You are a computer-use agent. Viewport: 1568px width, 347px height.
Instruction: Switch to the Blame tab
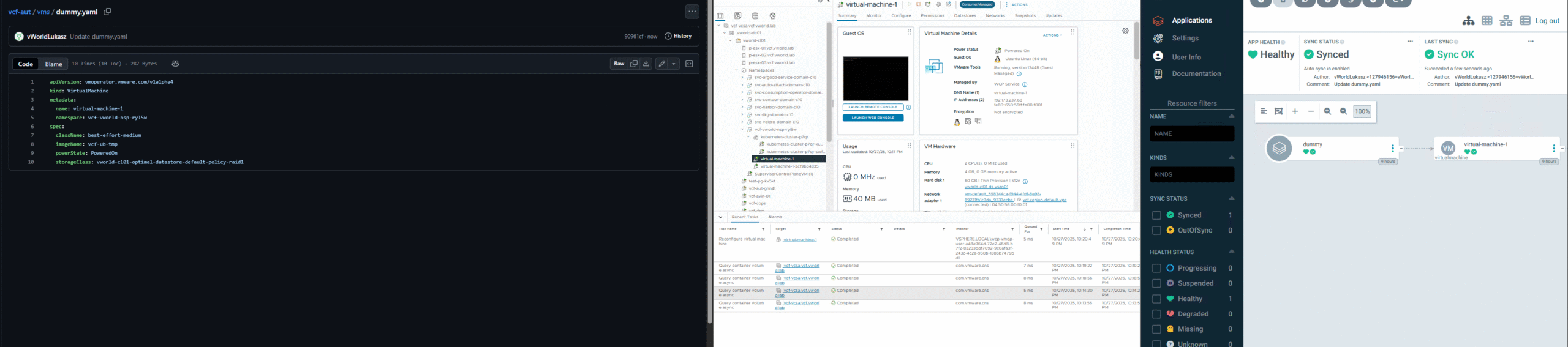pyautogui.click(x=53, y=64)
